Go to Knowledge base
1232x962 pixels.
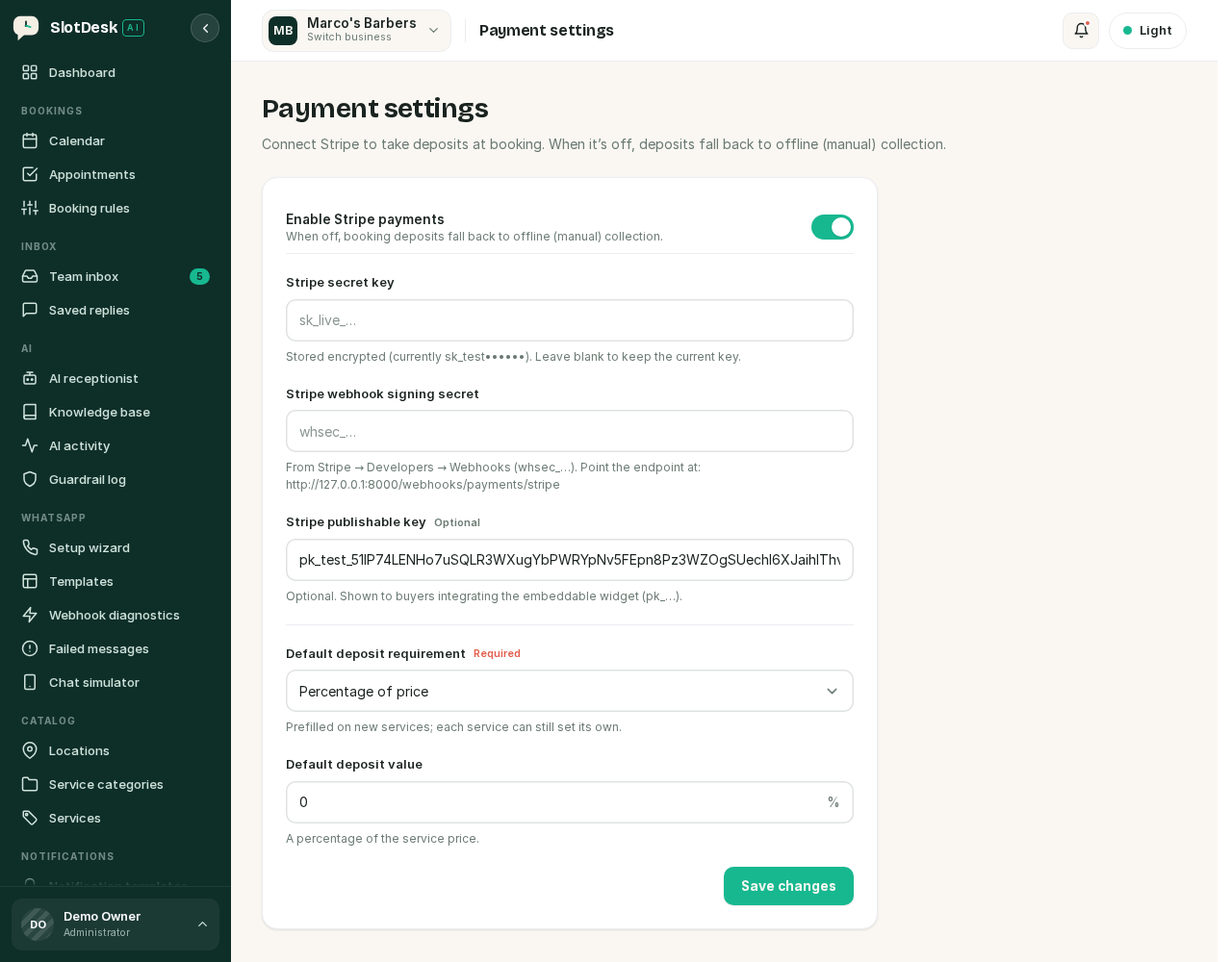click(x=115, y=412)
